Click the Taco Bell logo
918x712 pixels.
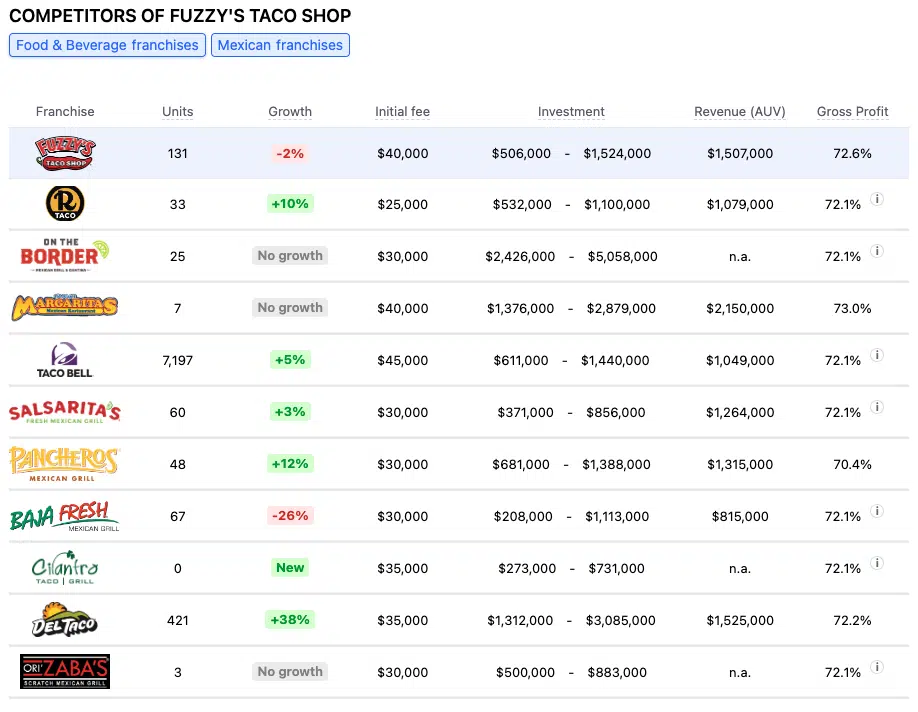click(65, 360)
